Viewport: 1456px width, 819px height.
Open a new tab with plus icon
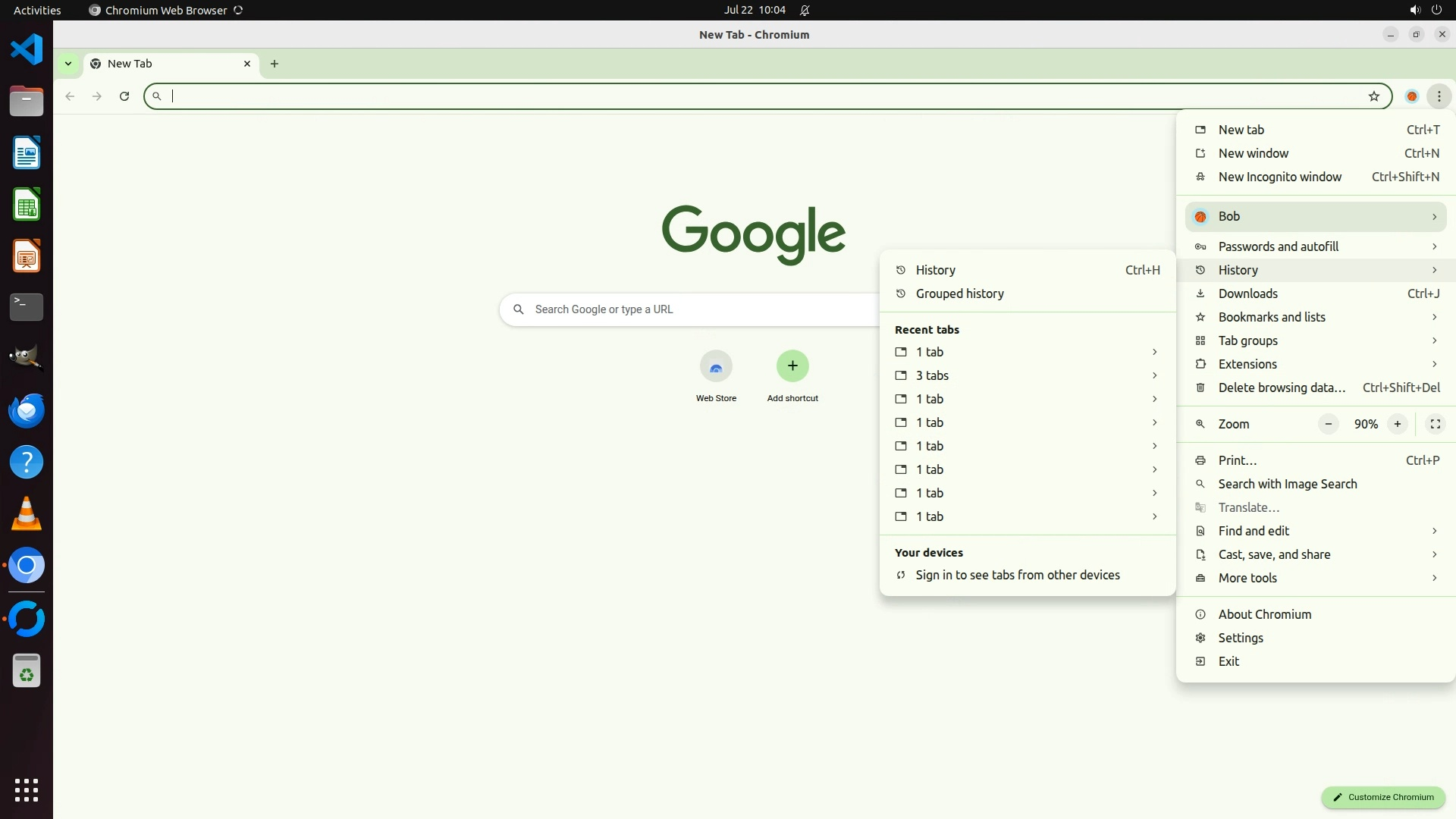(275, 64)
